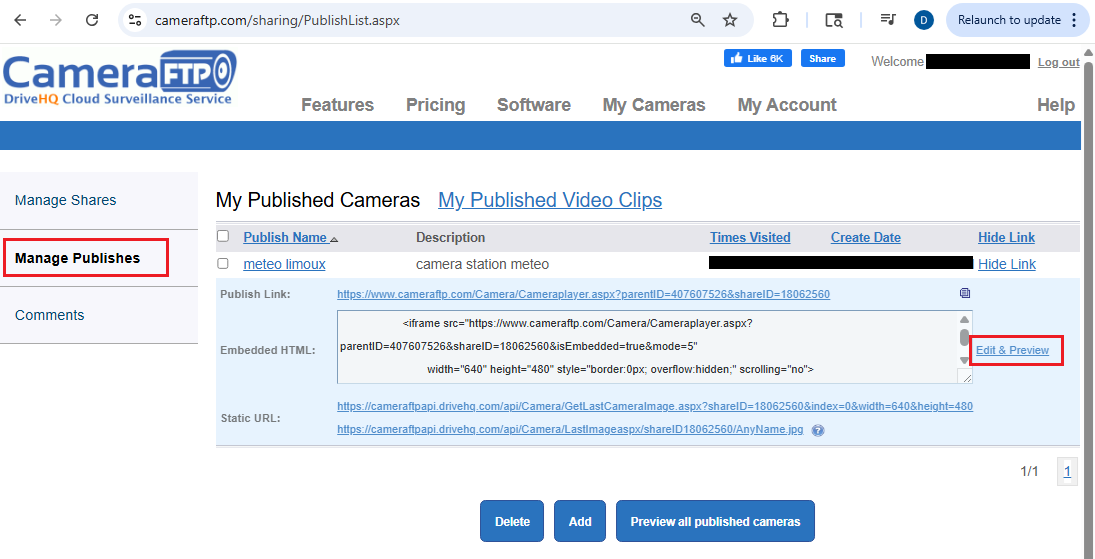The height and width of the screenshot is (559, 1095).
Task: Open the Chrome three-dot menu
Action: click(1074, 20)
